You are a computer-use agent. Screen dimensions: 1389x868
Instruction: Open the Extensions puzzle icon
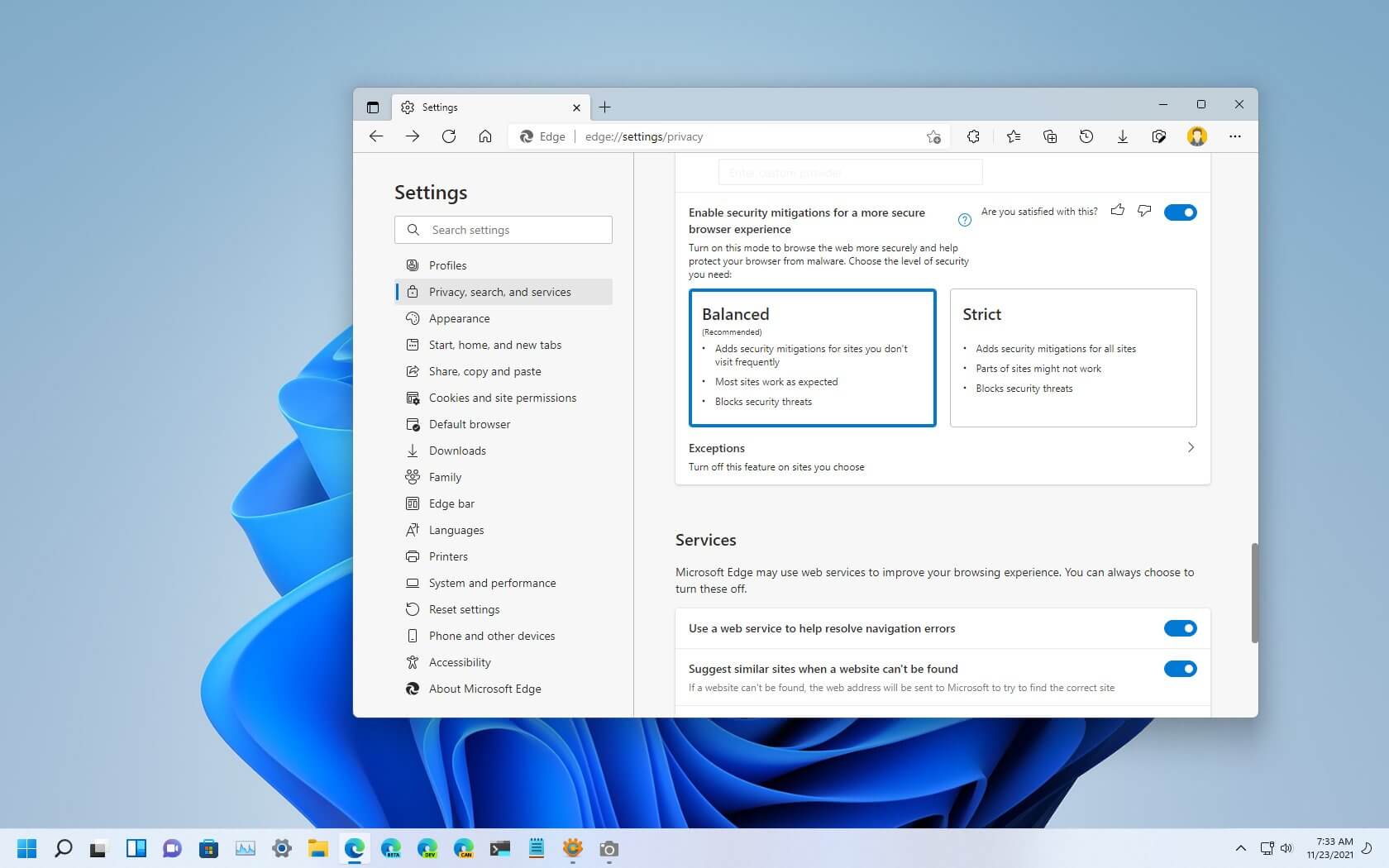click(x=973, y=136)
